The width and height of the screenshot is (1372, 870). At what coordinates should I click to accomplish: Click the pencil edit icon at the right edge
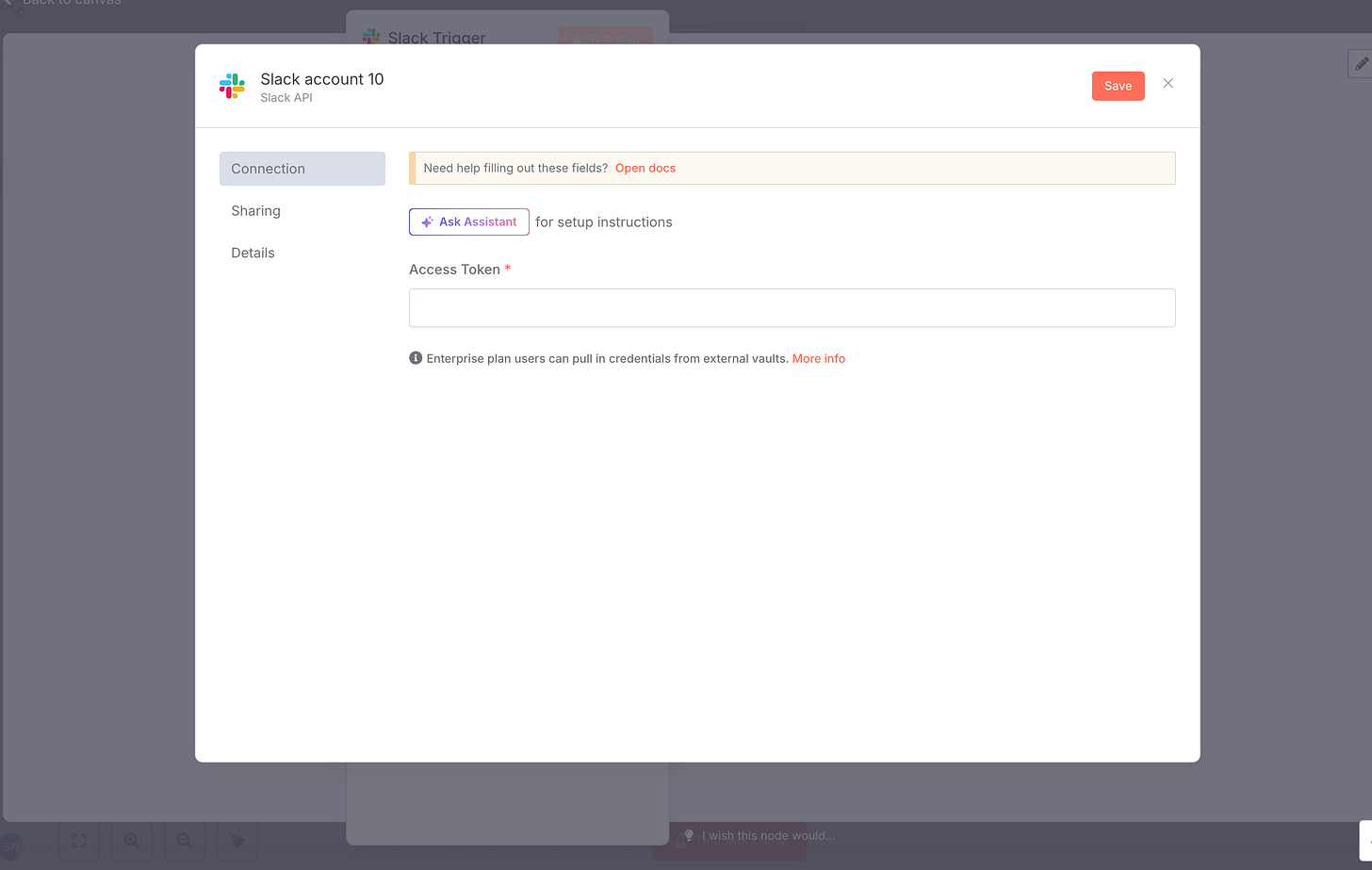(x=1361, y=64)
